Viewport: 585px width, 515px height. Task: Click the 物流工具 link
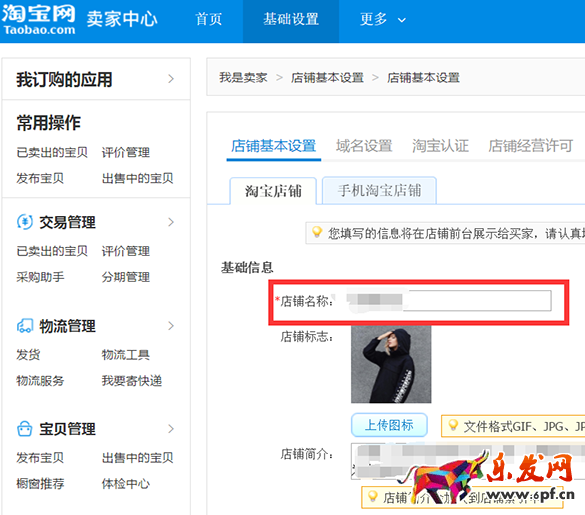click(x=126, y=355)
